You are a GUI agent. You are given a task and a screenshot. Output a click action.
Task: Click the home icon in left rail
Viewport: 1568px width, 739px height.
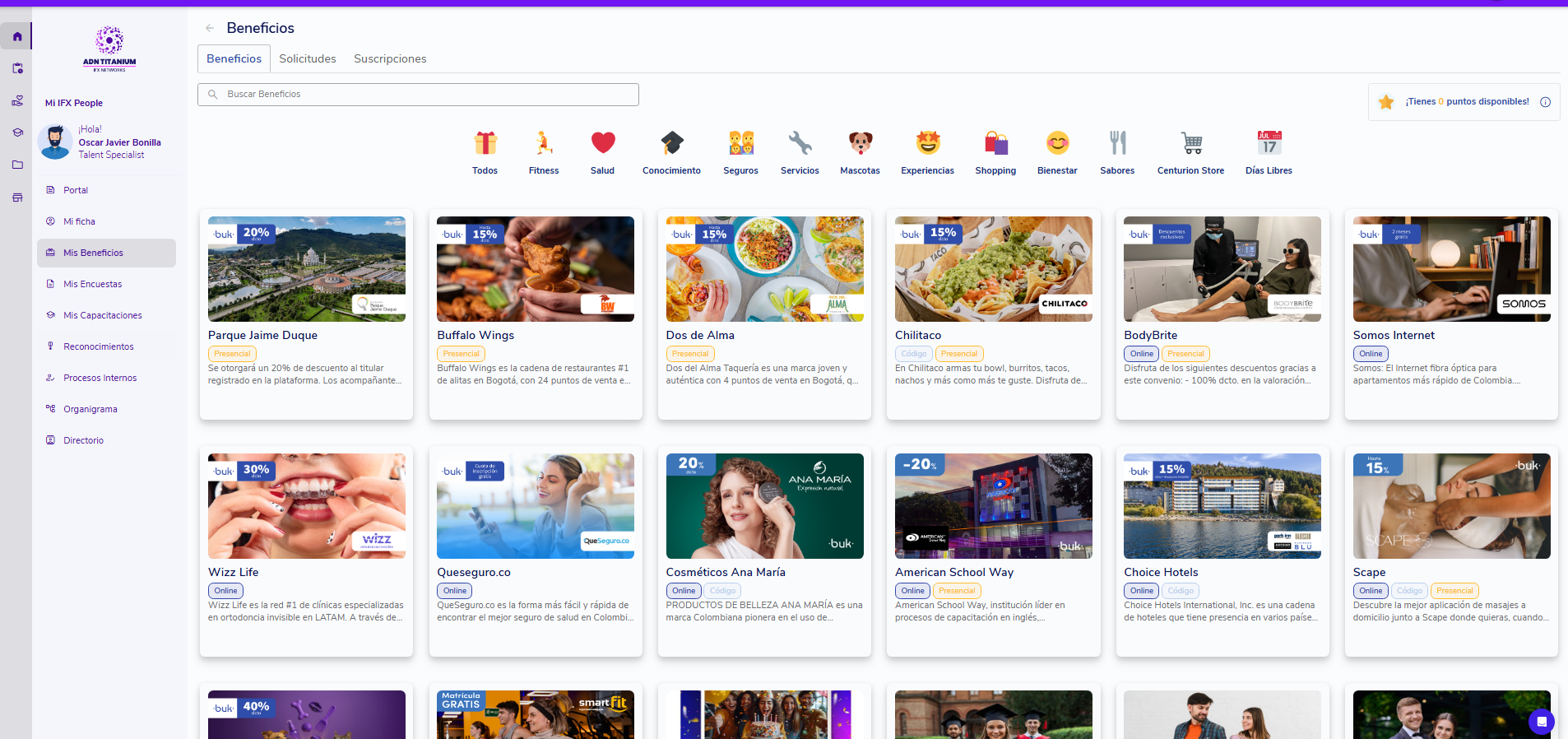coord(17,36)
